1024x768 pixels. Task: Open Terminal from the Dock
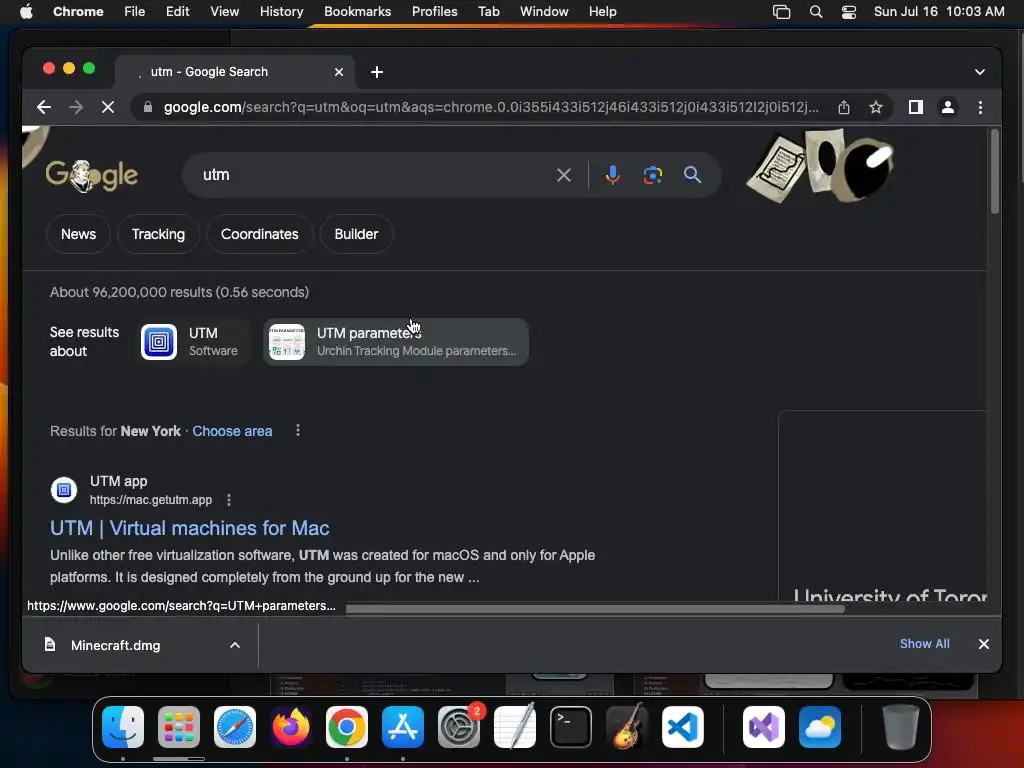[x=571, y=727]
